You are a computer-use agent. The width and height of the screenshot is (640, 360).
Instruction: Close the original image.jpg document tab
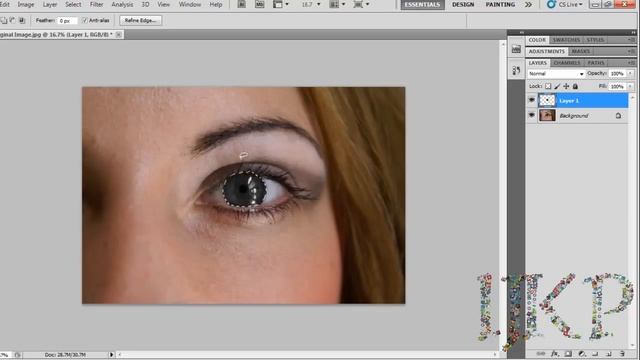tap(118, 35)
